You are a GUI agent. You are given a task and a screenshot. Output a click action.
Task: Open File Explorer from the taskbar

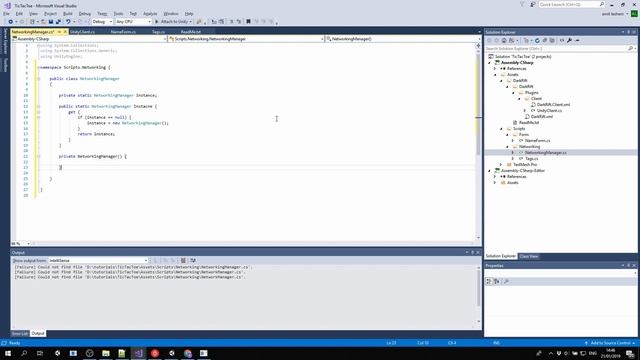point(106,353)
